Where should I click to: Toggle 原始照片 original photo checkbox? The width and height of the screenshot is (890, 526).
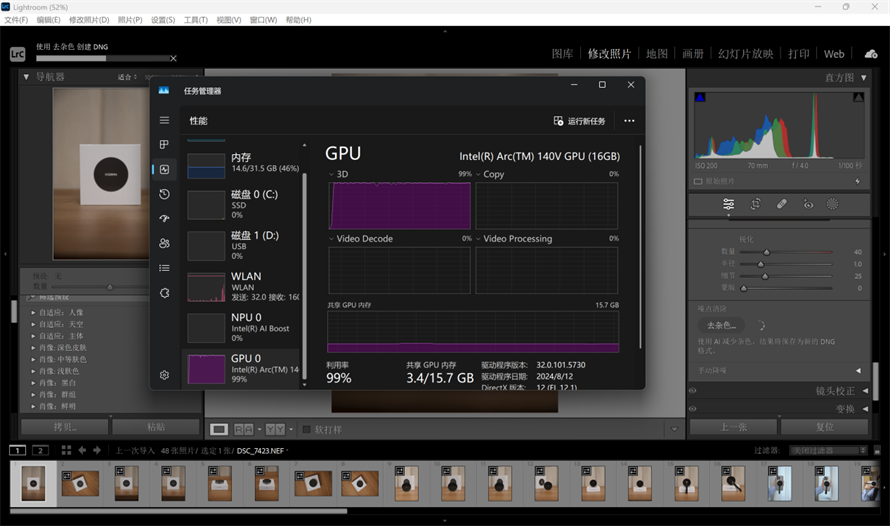698,182
